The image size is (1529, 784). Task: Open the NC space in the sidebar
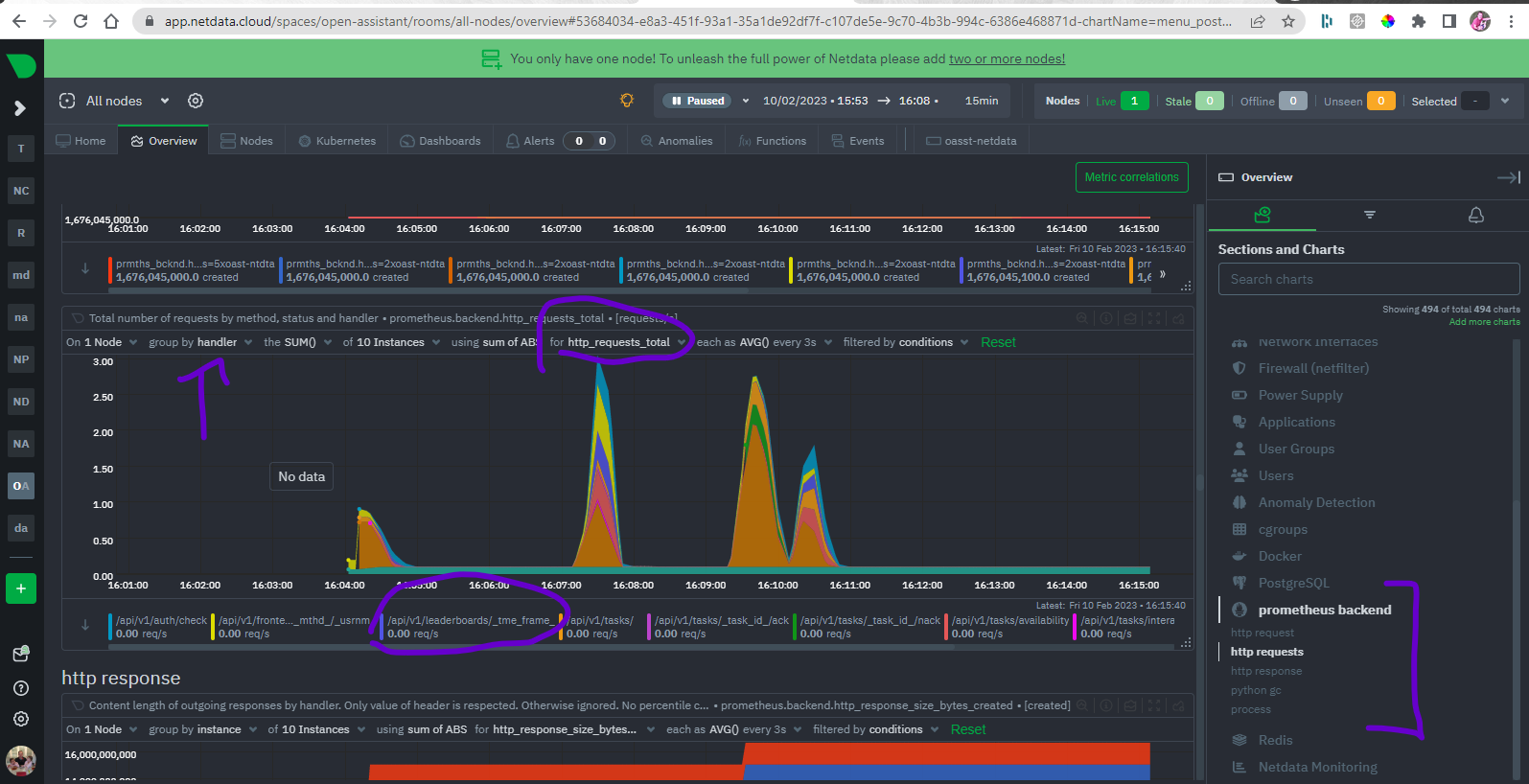tap(21, 191)
